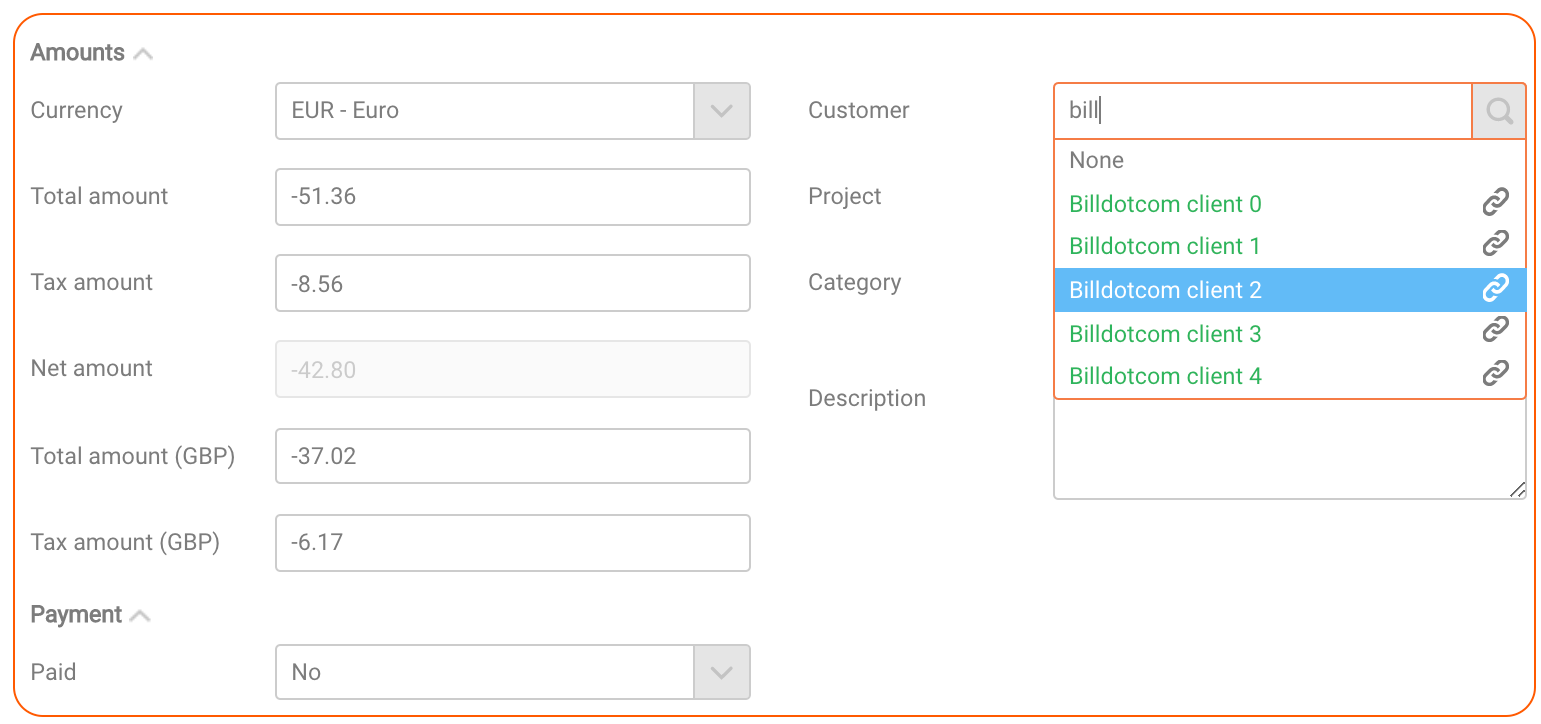Viewport: 1541px width, 724px height.
Task: Select highlighted Billdotcom client 2
Action: [x=1290, y=290]
